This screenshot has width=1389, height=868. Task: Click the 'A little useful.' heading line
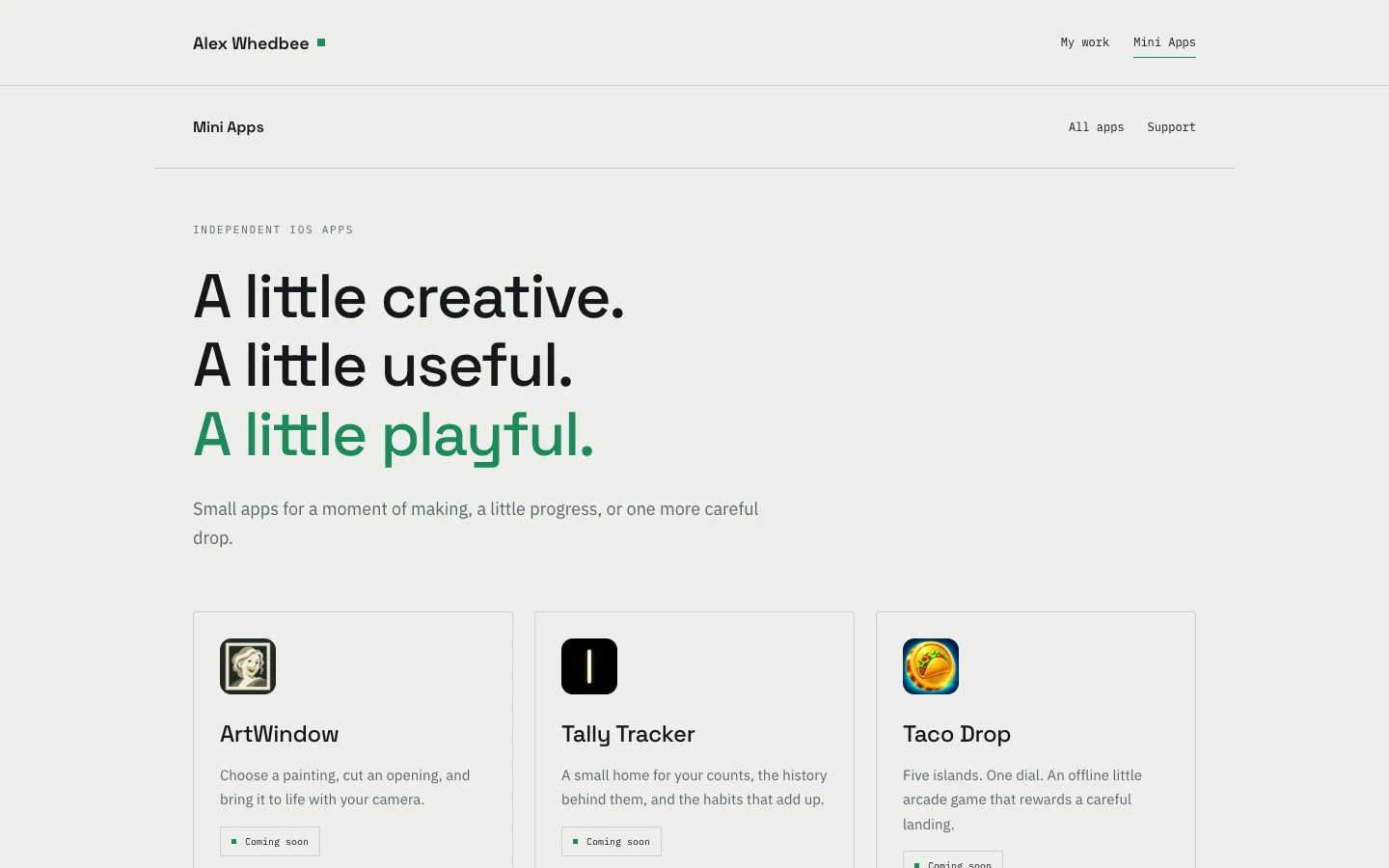(383, 366)
